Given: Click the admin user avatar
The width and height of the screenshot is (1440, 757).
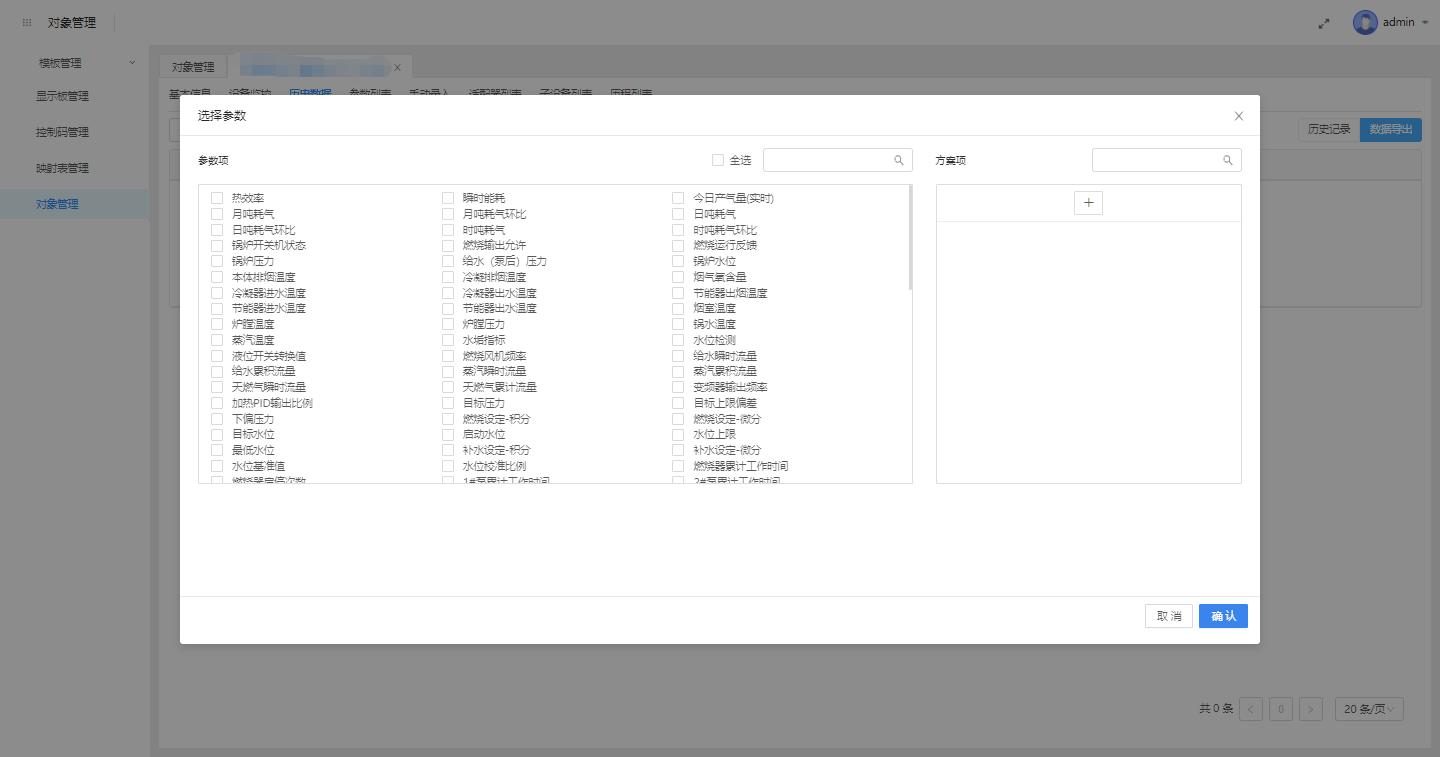Looking at the screenshot, I should (x=1365, y=22).
